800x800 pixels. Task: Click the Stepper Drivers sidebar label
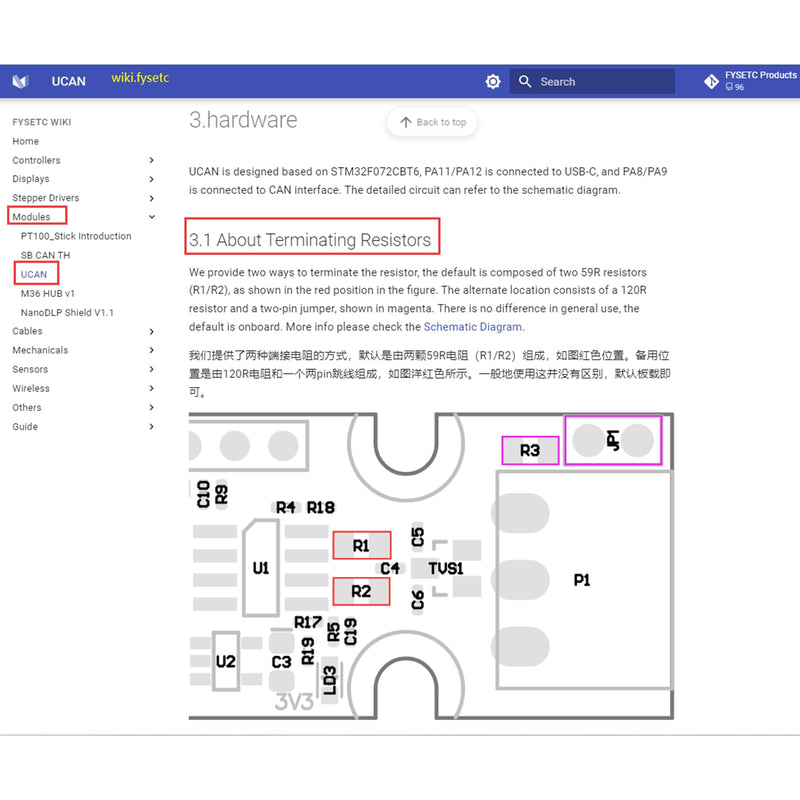[x=46, y=198]
